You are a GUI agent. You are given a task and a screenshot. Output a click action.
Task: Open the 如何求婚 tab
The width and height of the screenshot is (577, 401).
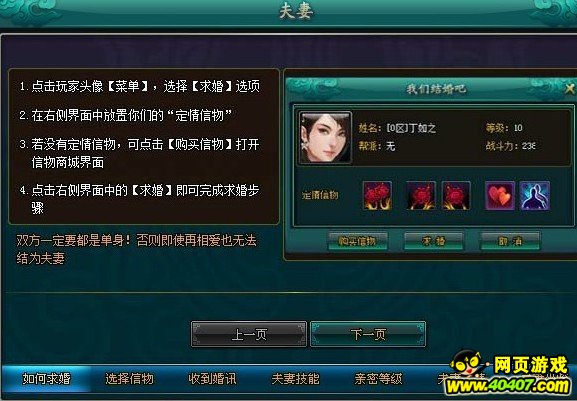pyautogui.click(x=46, y=379)
